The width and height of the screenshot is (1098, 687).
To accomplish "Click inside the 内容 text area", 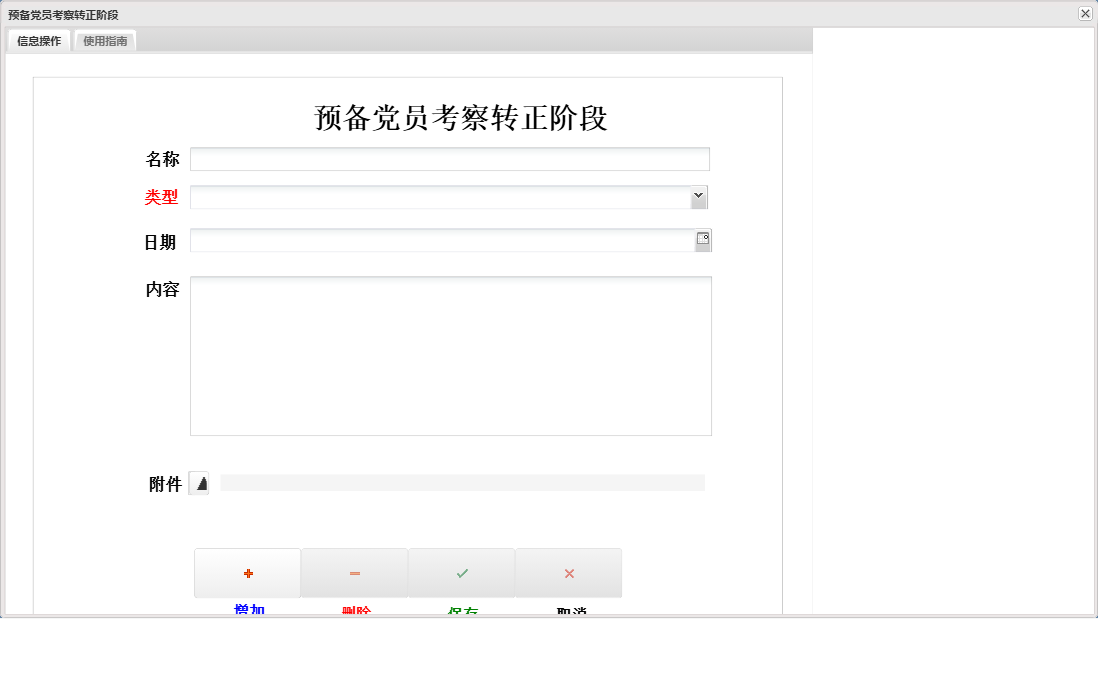I will [x=450, y=355].
